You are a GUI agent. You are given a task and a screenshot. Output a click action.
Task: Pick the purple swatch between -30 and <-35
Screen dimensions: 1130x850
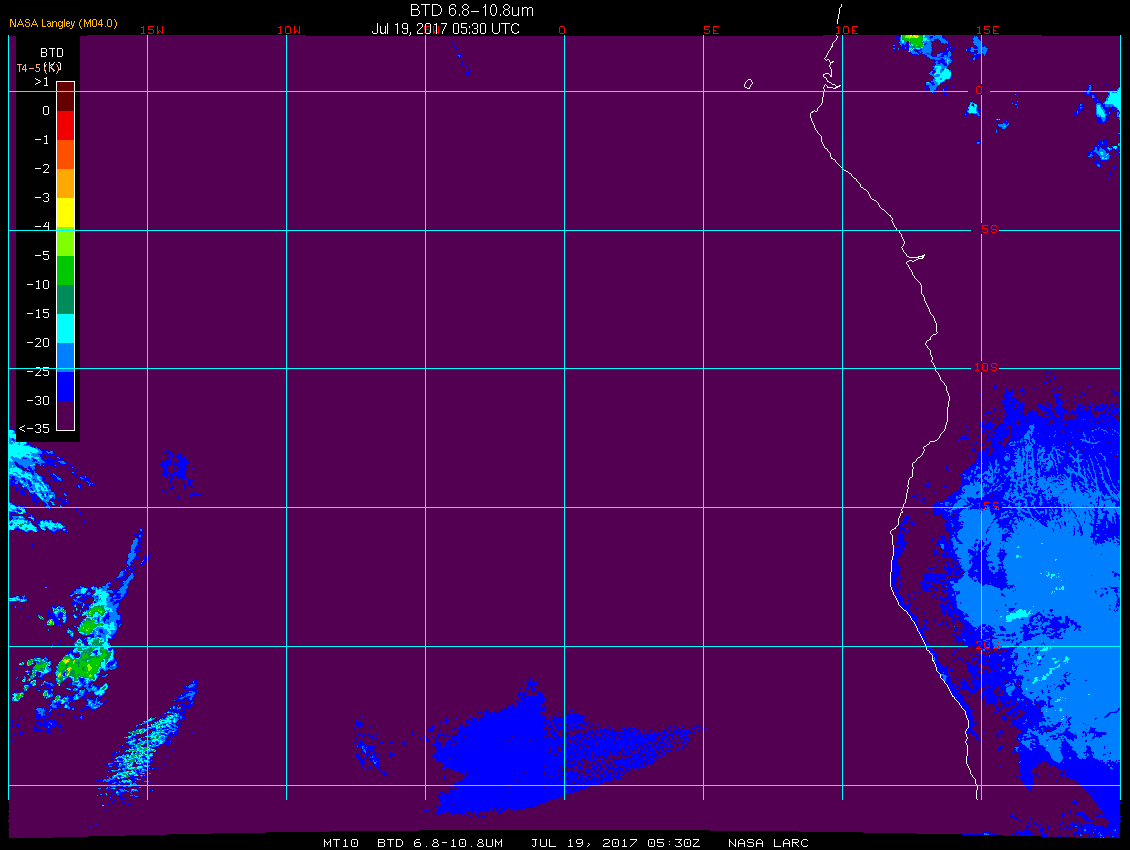(66, 415)
